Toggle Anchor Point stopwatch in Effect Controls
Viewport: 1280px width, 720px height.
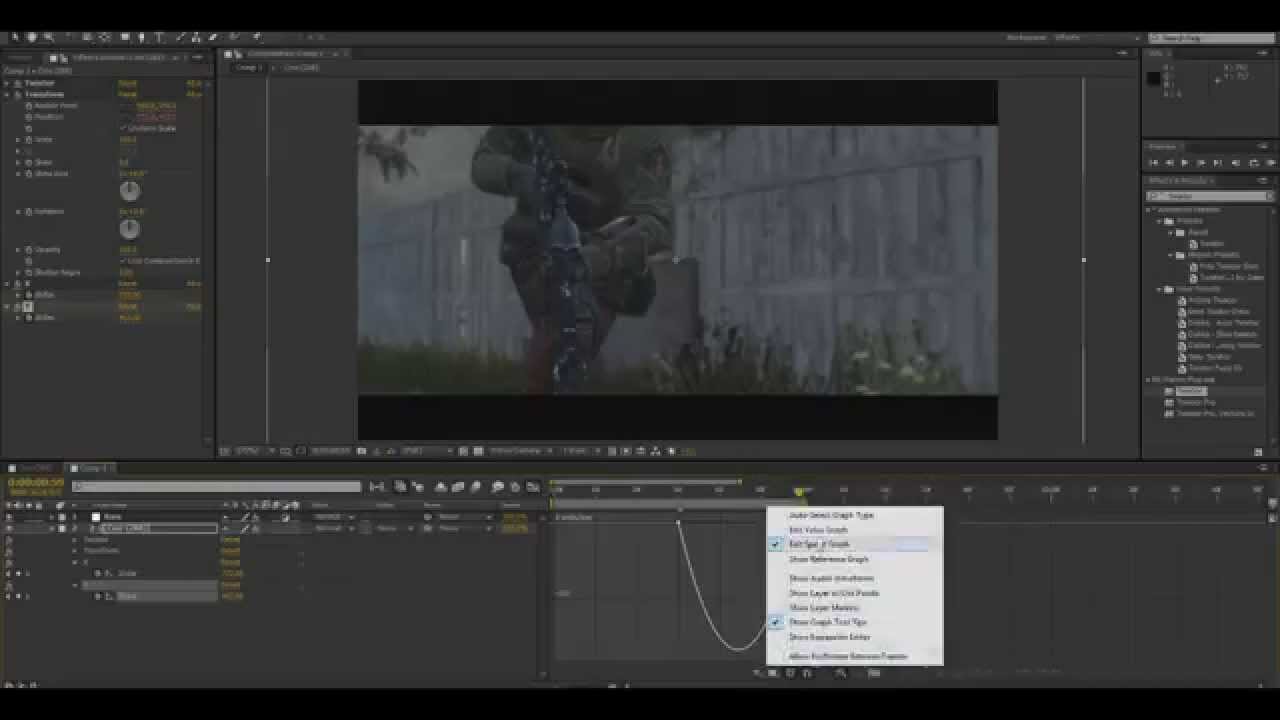point(29,105)
